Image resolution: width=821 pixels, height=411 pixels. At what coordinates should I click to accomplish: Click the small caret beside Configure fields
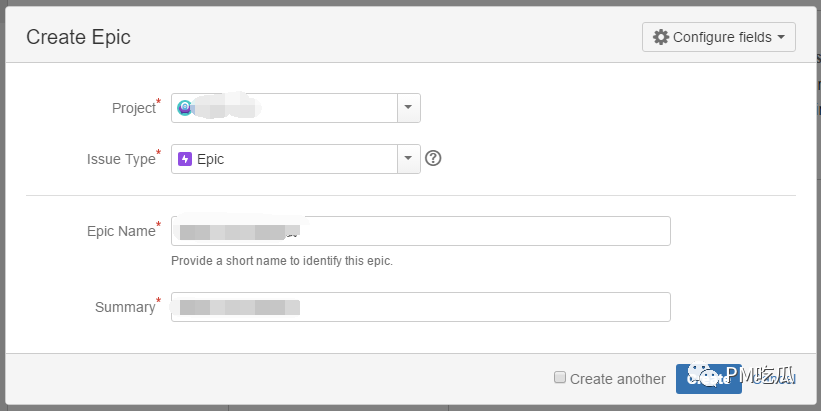[x=781, y=37]
